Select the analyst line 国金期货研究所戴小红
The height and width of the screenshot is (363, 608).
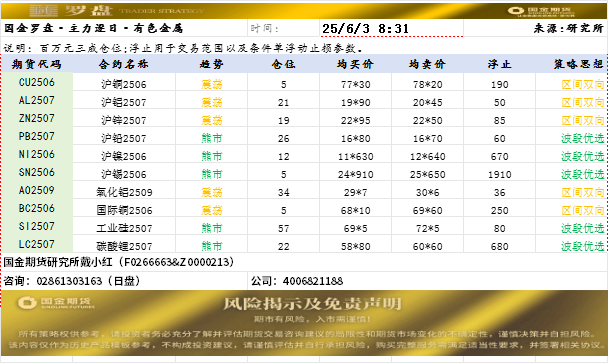point(119,262)
